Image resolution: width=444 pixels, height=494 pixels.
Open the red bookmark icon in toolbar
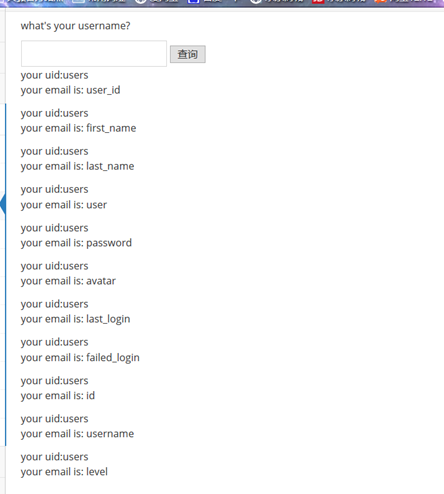[318, 1]
